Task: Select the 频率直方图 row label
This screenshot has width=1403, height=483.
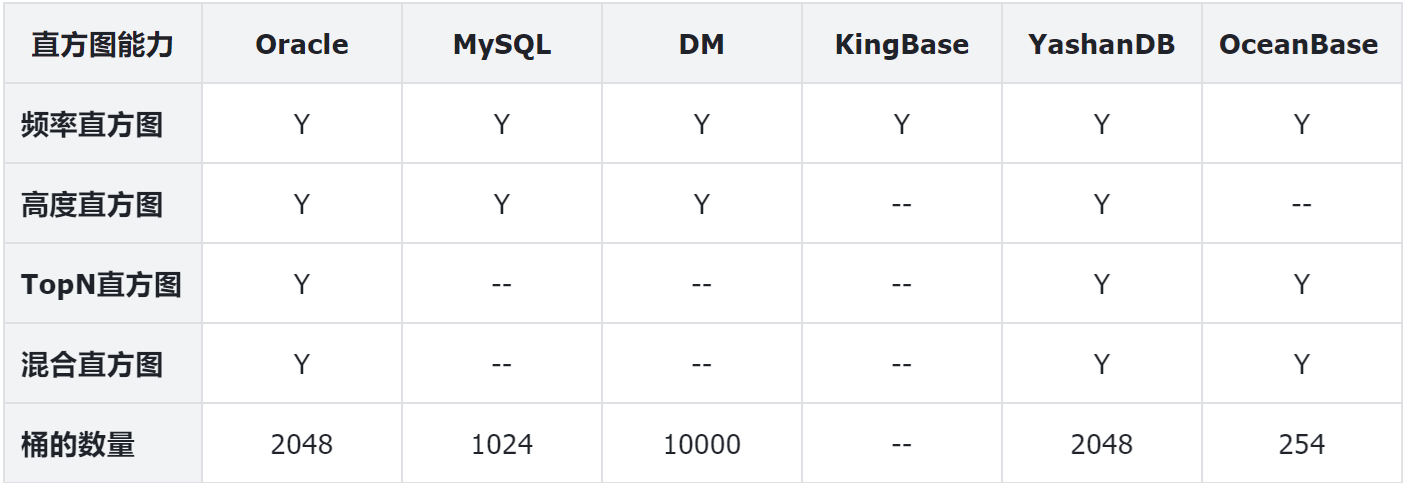Action: click(x=92, y=125)
